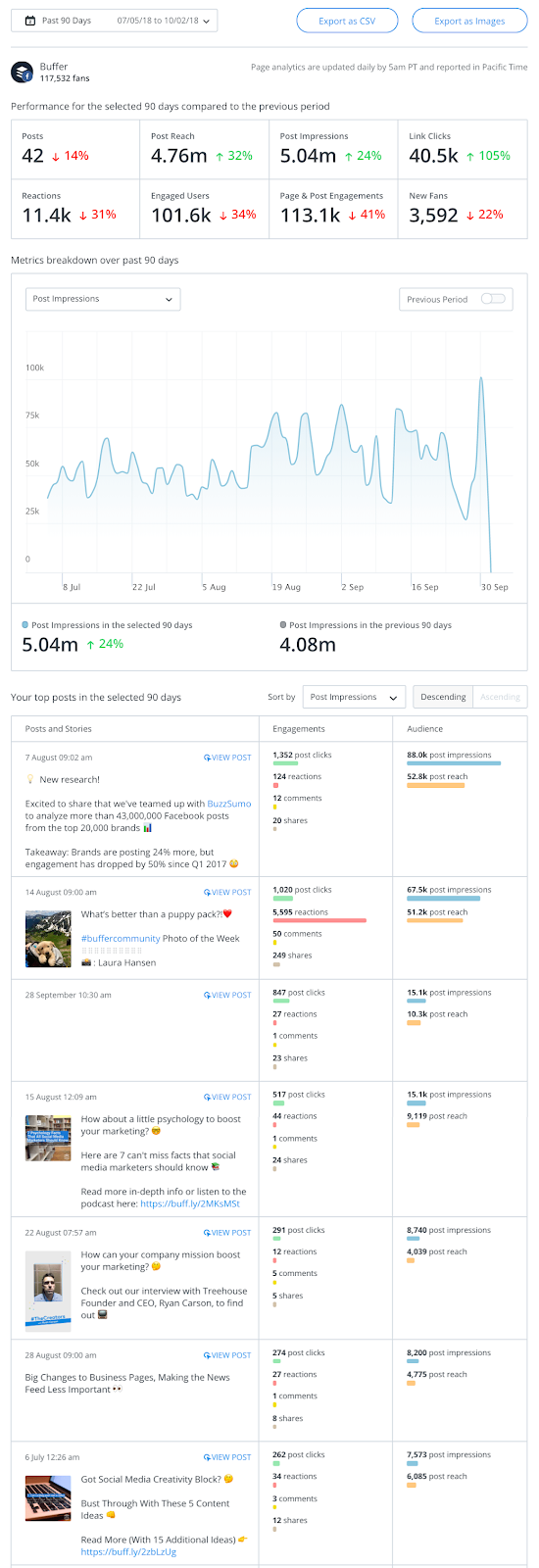The image size is (539, 1568).
Task: Open View Post for the 28 August post
Action: [227, 1355]
